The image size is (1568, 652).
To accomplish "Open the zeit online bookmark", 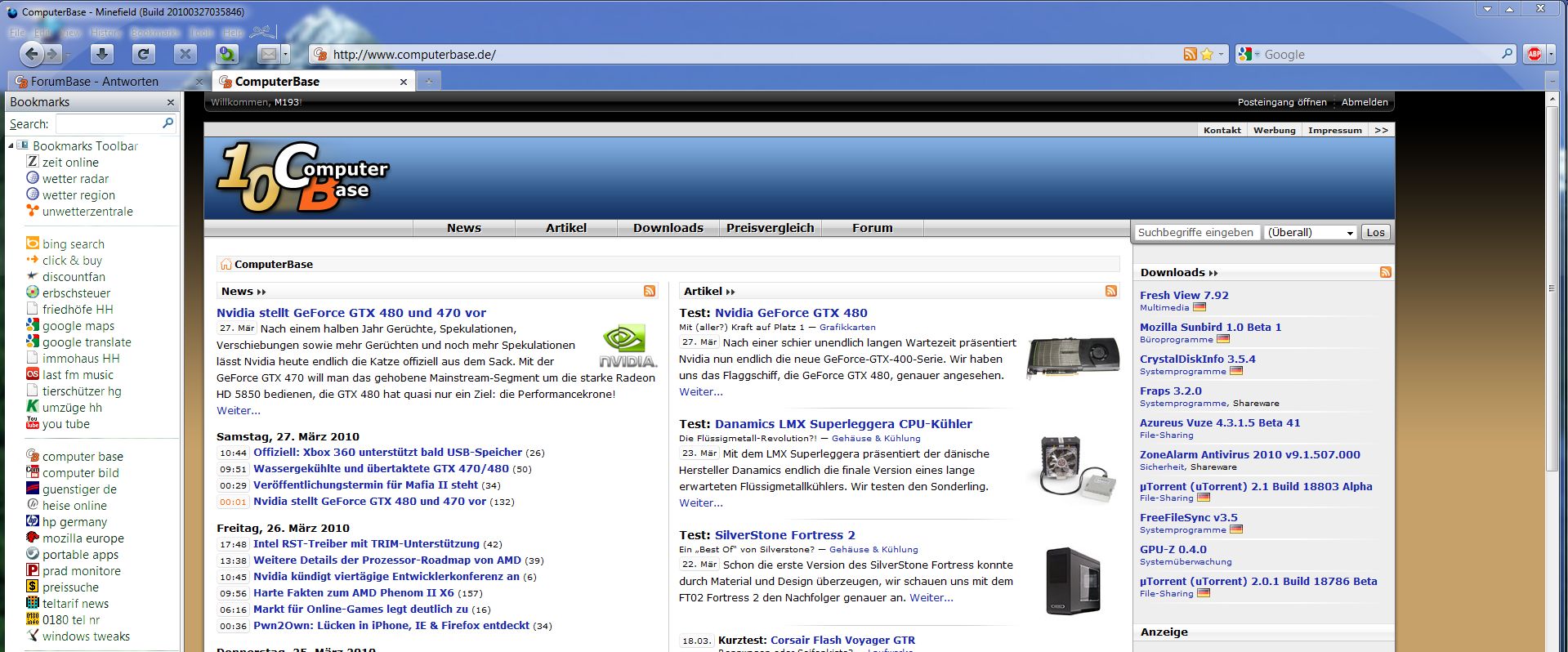I will point(70,162).
